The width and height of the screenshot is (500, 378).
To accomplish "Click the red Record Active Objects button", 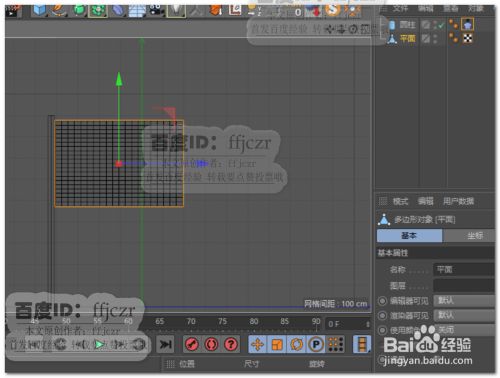I will [192, 344].
